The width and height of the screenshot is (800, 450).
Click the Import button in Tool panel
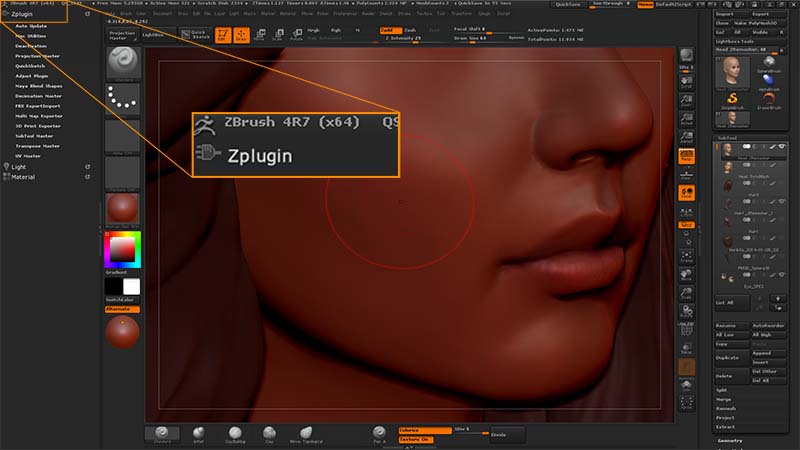tap(732, 14)
